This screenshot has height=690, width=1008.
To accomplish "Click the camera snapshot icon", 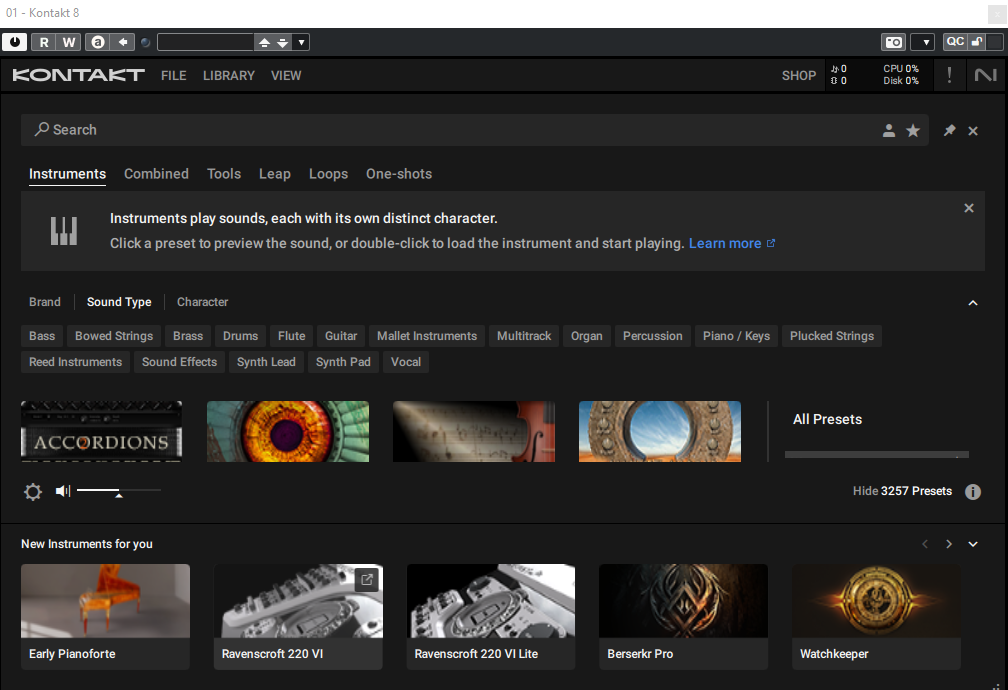I will click(x=894, y=42).
